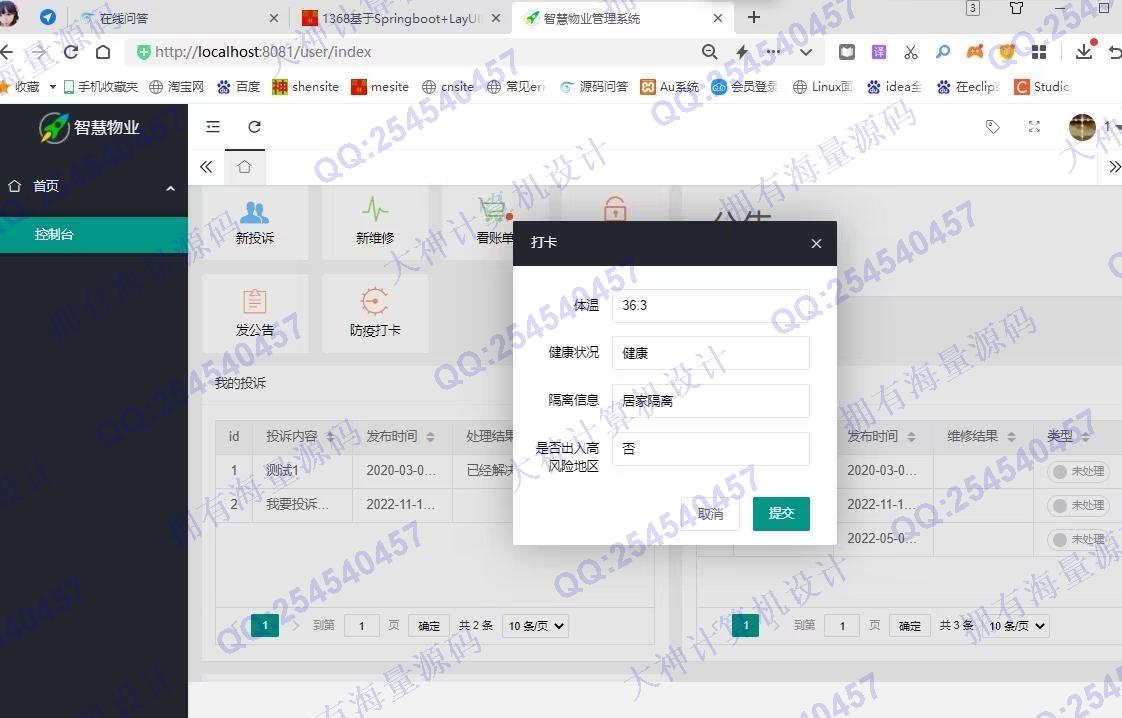Open the mesite bookmark
The image size is (1122, 718).
380,87
